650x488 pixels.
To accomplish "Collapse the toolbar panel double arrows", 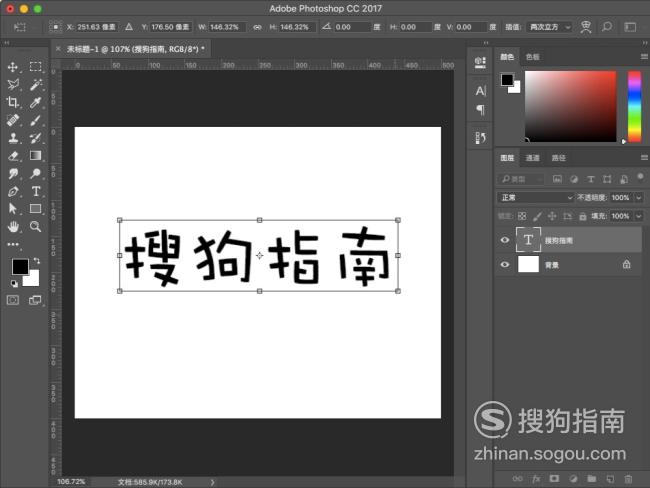I will [6, 43].
